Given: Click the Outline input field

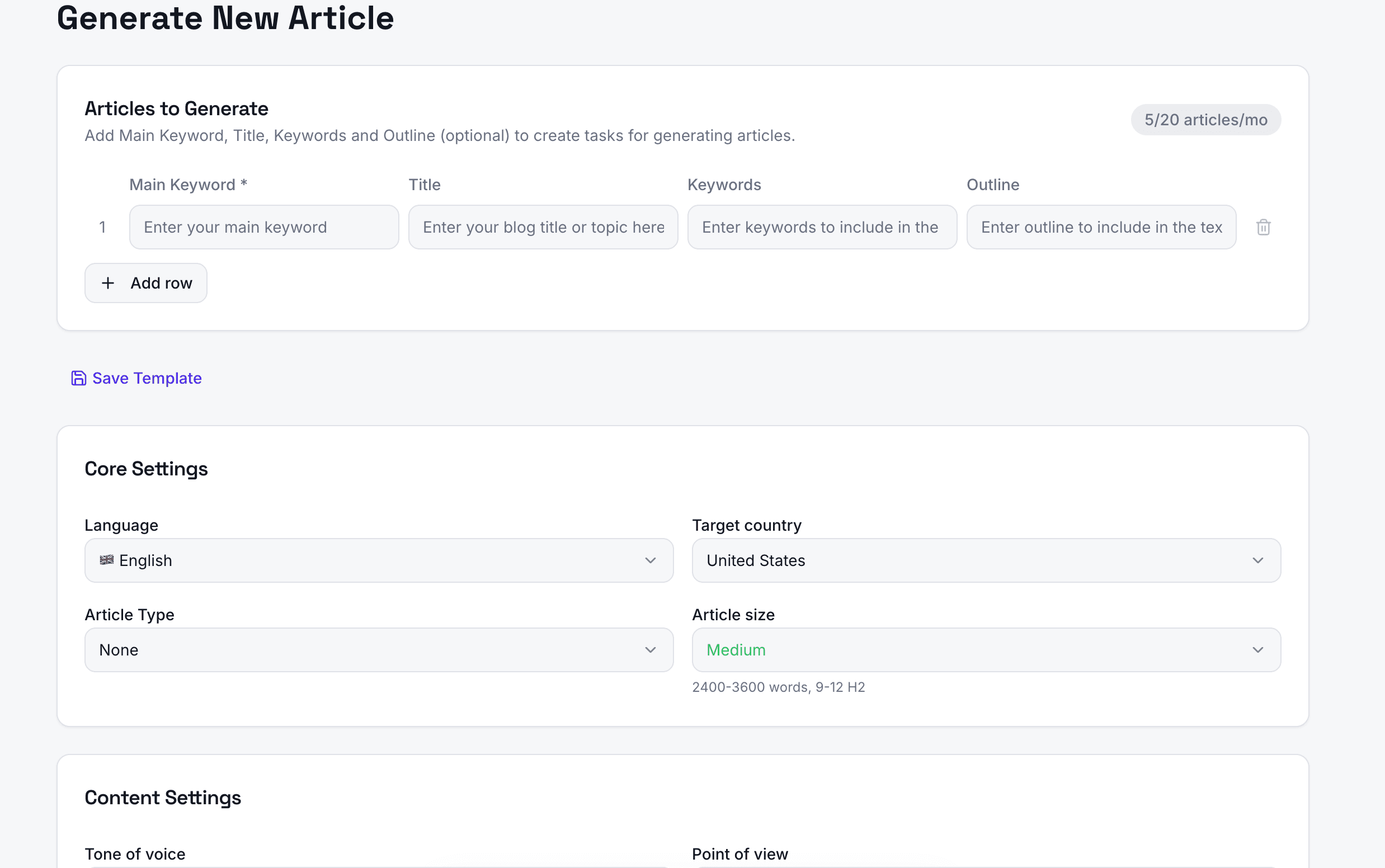Looking at the screenshot, I should (x=1101, y=227).
